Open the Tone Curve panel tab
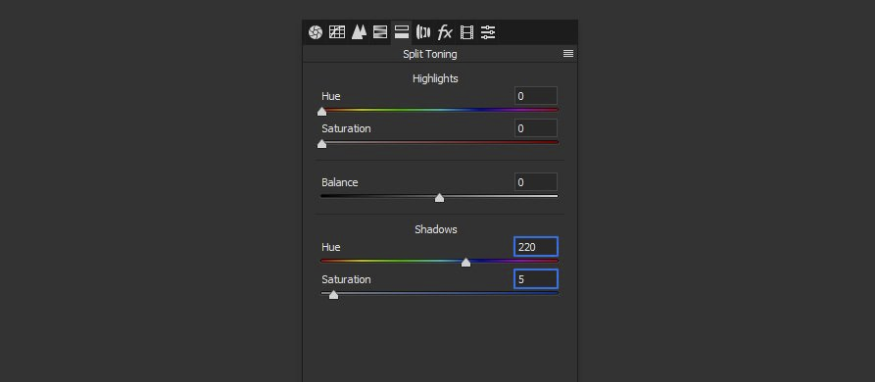The height and width of the screenshot is (382, 875). pos(336,32)
